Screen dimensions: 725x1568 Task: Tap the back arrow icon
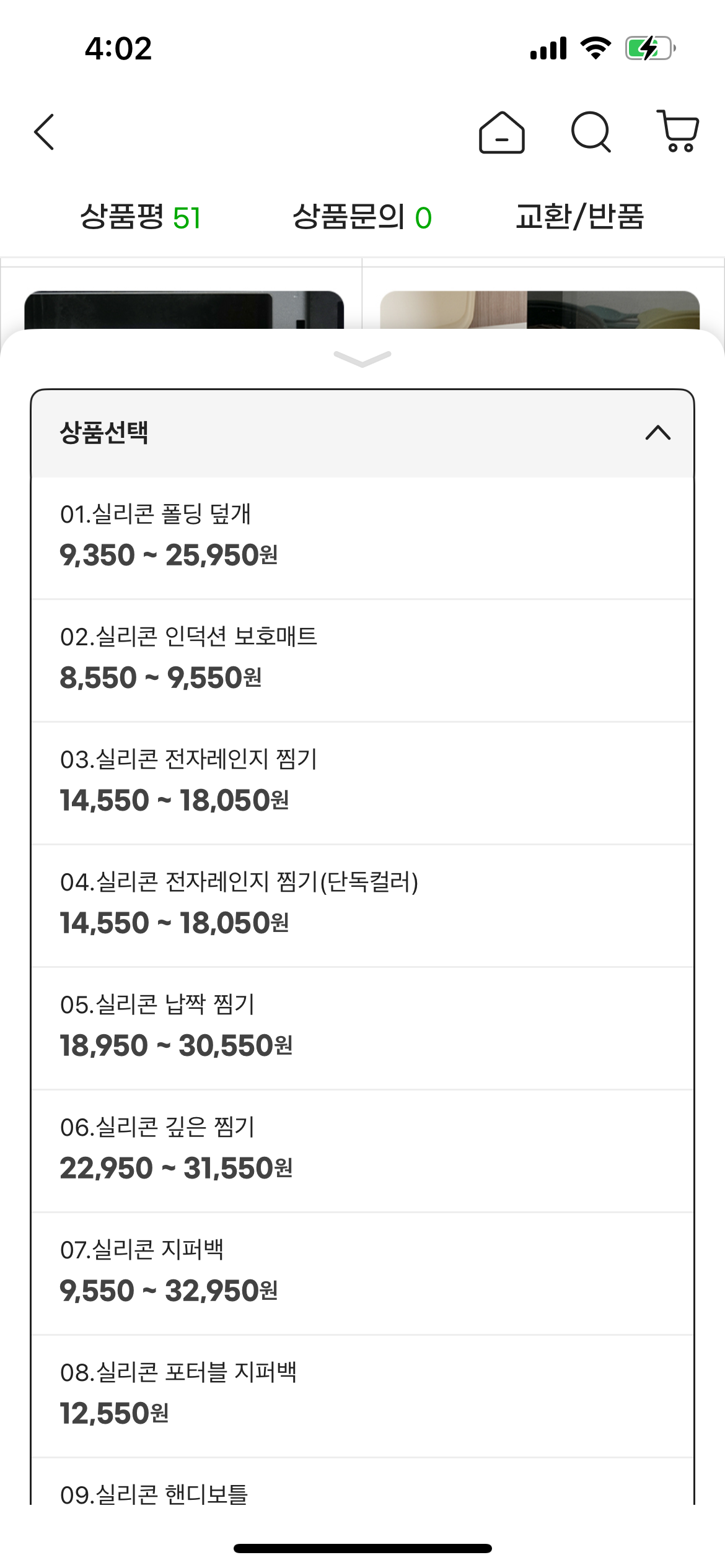(45, 132)
